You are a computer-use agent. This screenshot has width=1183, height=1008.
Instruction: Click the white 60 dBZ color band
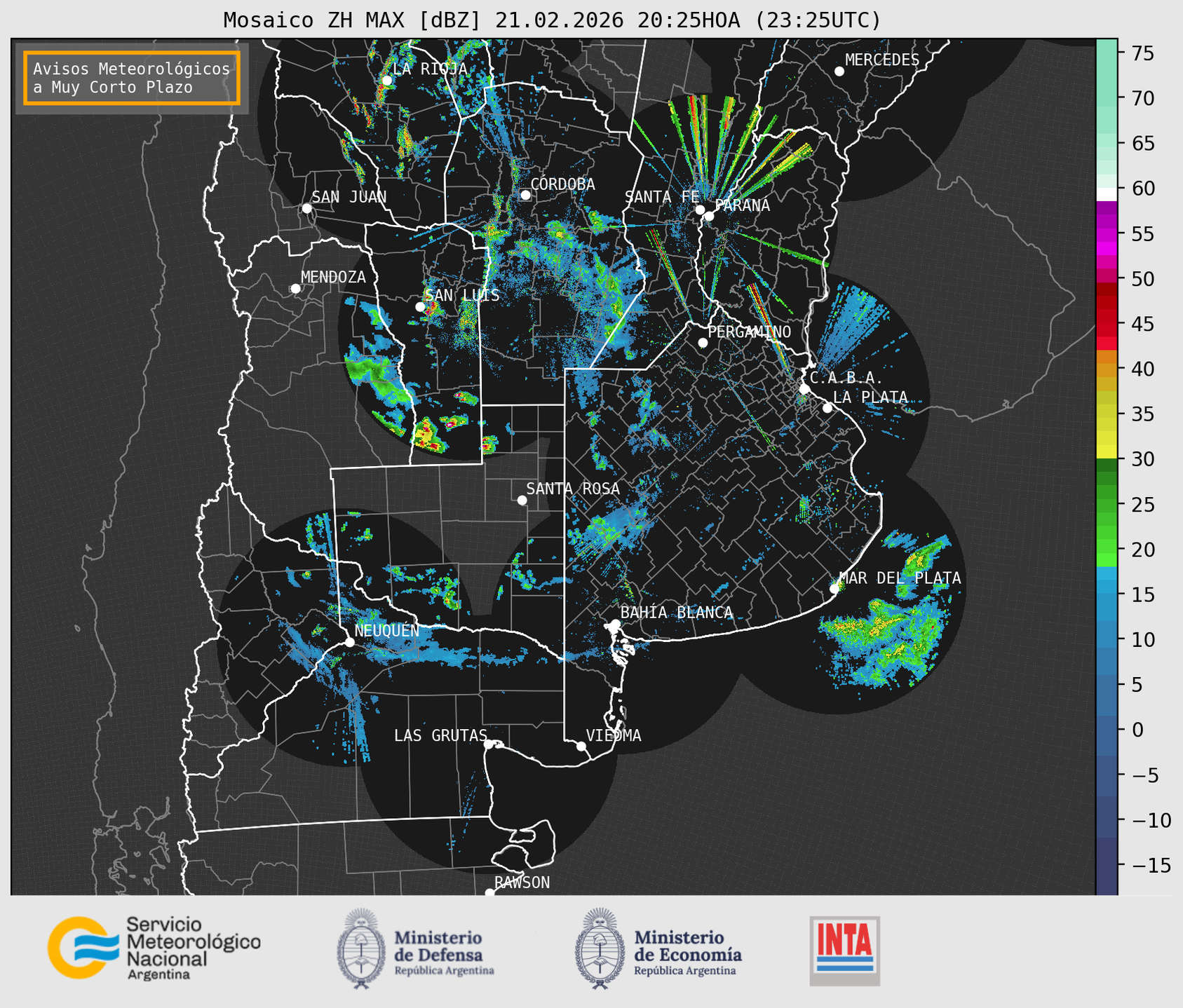tap(1107, 194)
